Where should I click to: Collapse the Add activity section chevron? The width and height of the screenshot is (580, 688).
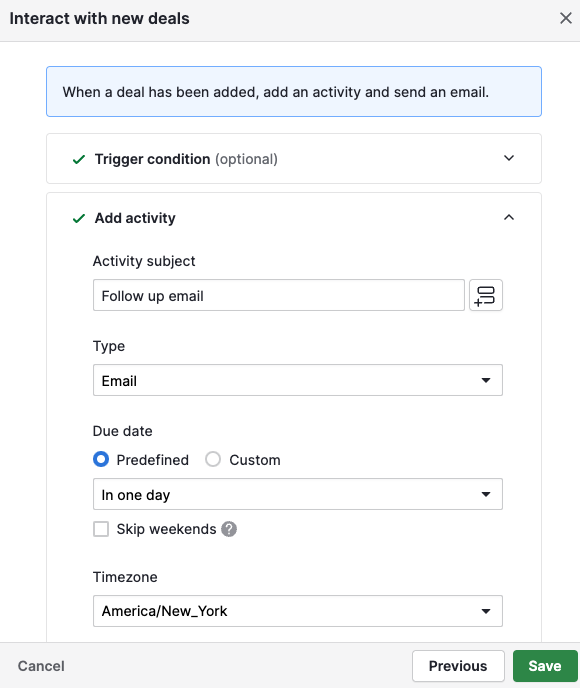coord(509,217)
